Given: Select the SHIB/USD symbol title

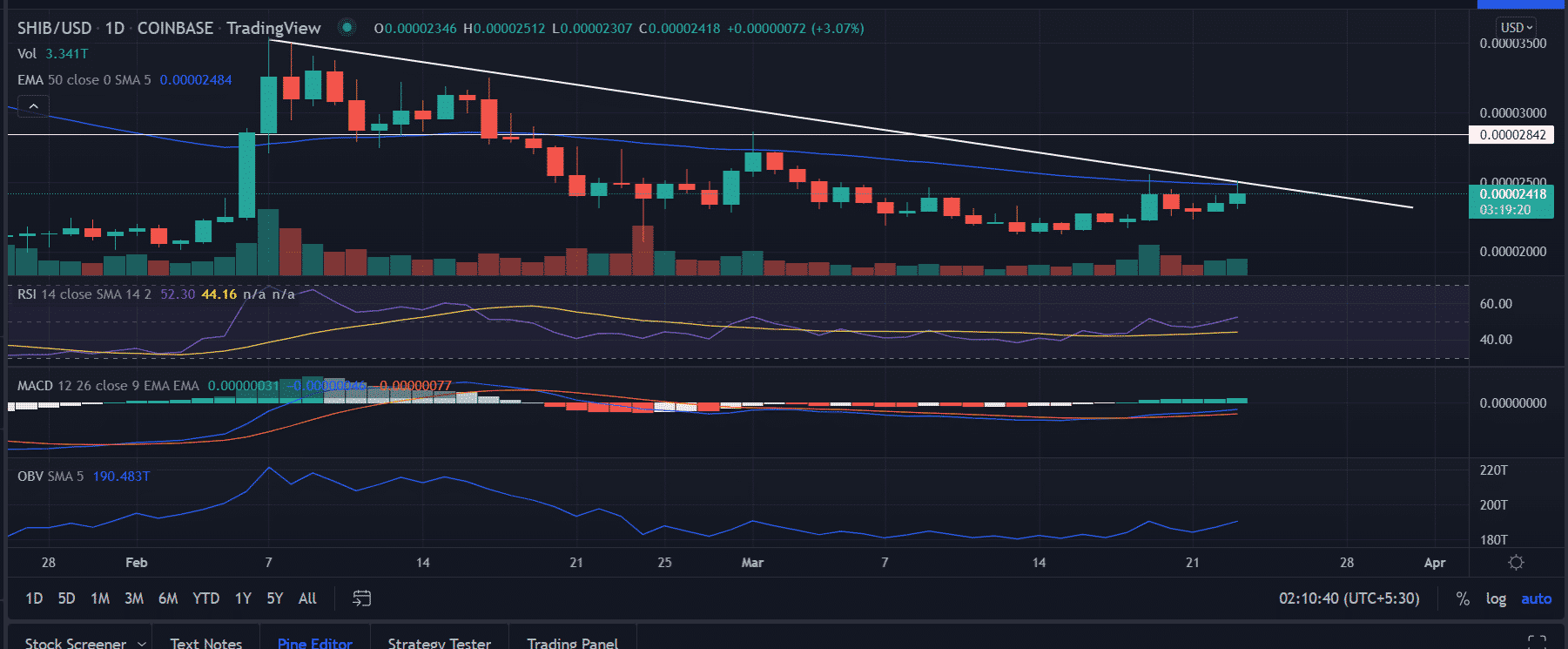Looking at the screenshot, I should [54, 28].
